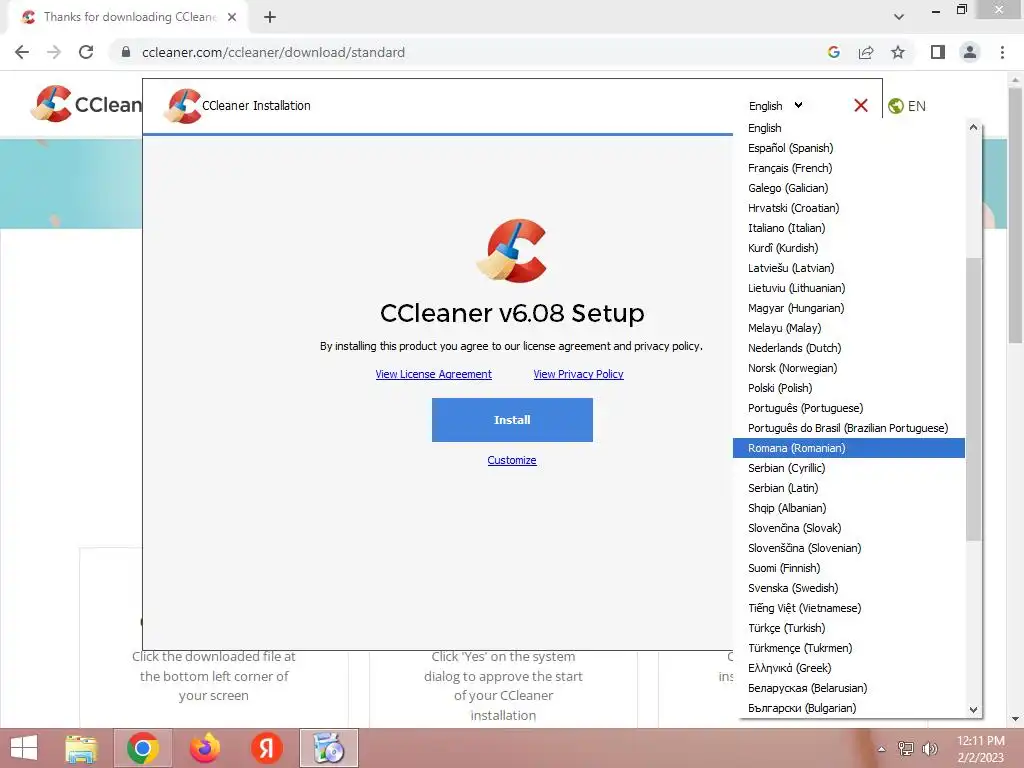
Task: Choose Galego (Galician) option
Action: (x=848, y=188)
